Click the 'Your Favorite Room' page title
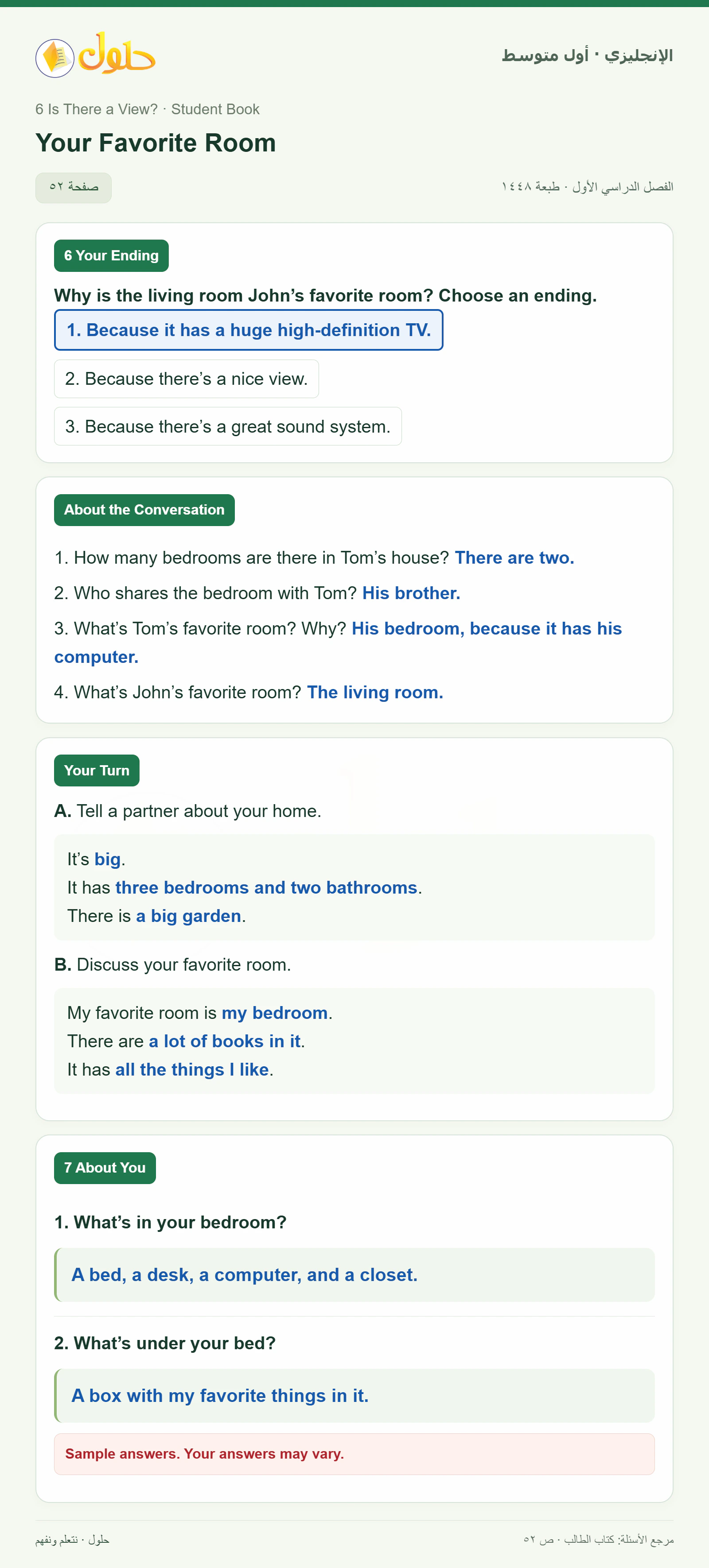 (x=156, y=143)
